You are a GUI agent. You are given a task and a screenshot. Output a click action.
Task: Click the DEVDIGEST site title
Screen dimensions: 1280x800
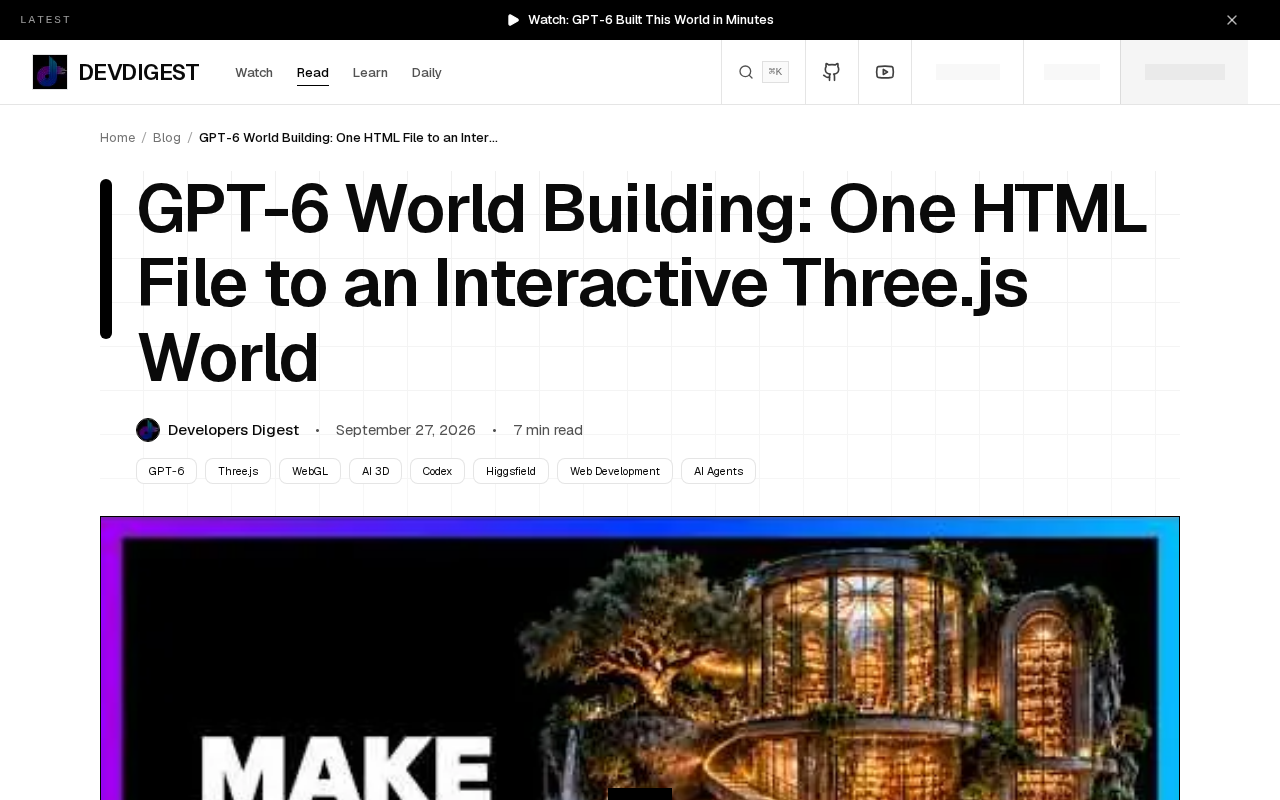[x=139, y=72]
